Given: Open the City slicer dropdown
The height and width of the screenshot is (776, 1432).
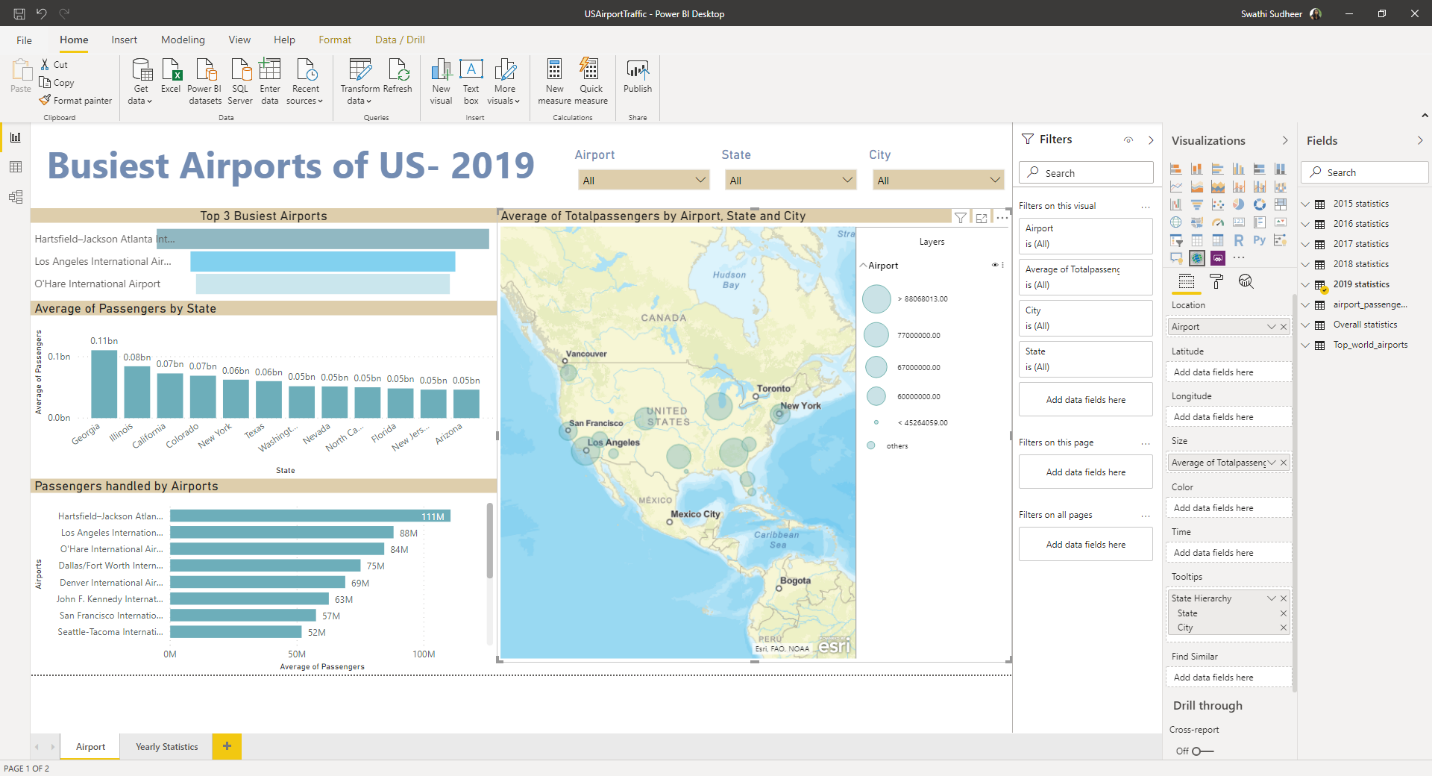Looking at the screenshot, I should pos(938,180).
